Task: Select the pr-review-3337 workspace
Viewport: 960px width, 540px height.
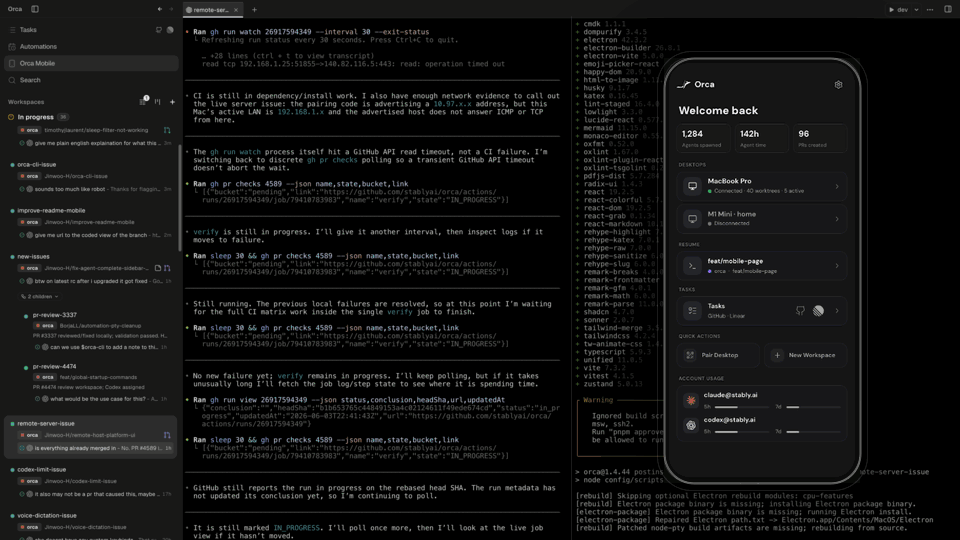Action: pyautogui.click(x=54, y=315)
